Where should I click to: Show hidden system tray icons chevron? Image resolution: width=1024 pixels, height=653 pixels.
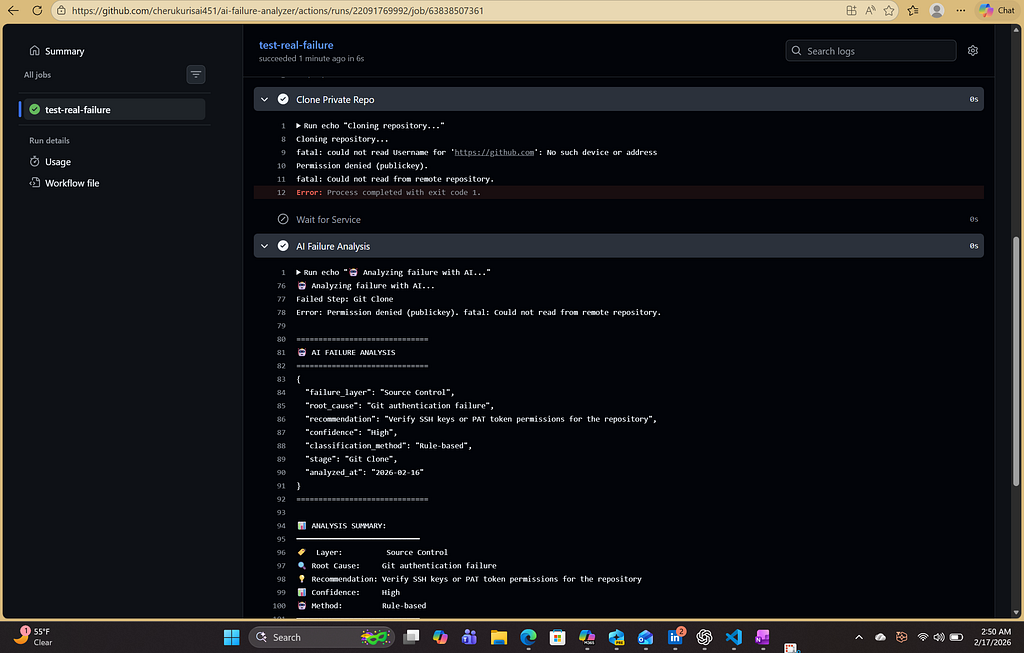pyautogui.click(x=859, y=637)
